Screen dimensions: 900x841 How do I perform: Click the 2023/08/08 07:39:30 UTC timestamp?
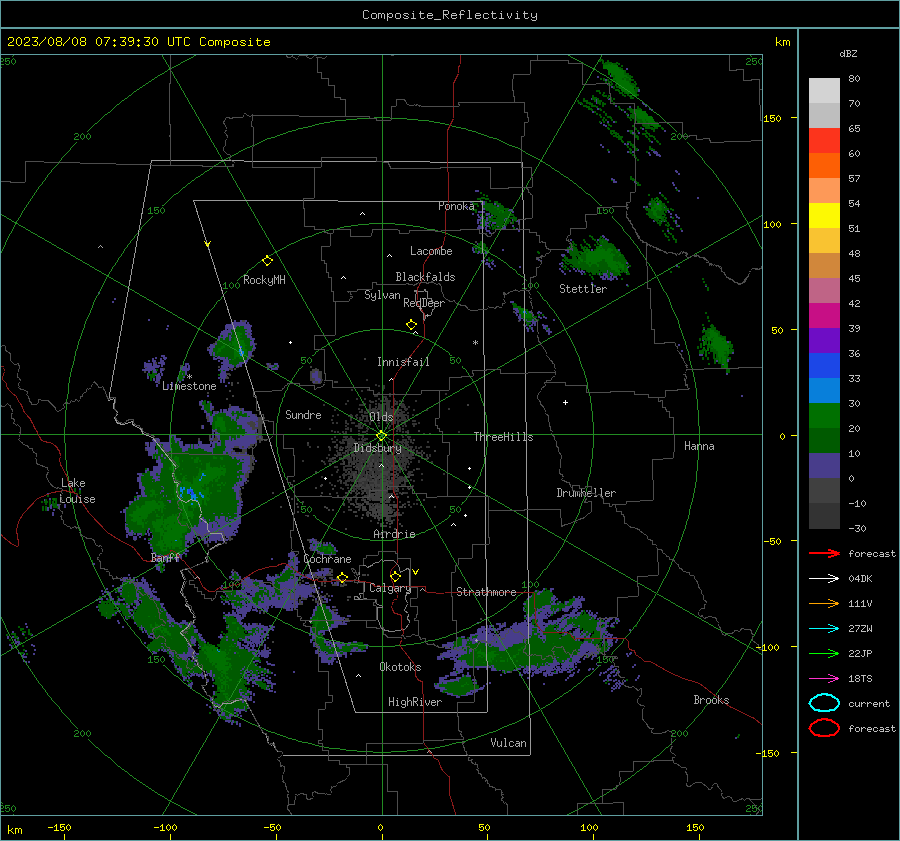coord(138,42)
